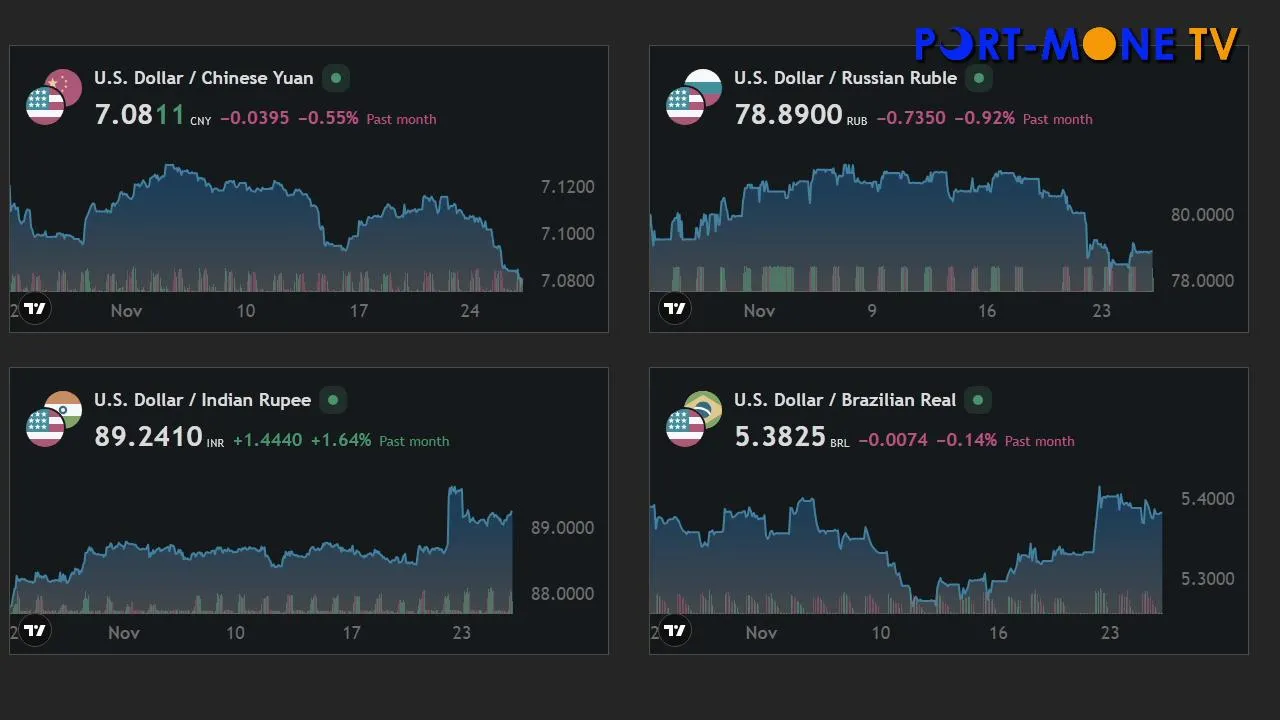The height and width of the screenshot is (720, 1280).
Task: Open TradingView logo on Indian Rupee chart
Action: click(x=35, y=630)
